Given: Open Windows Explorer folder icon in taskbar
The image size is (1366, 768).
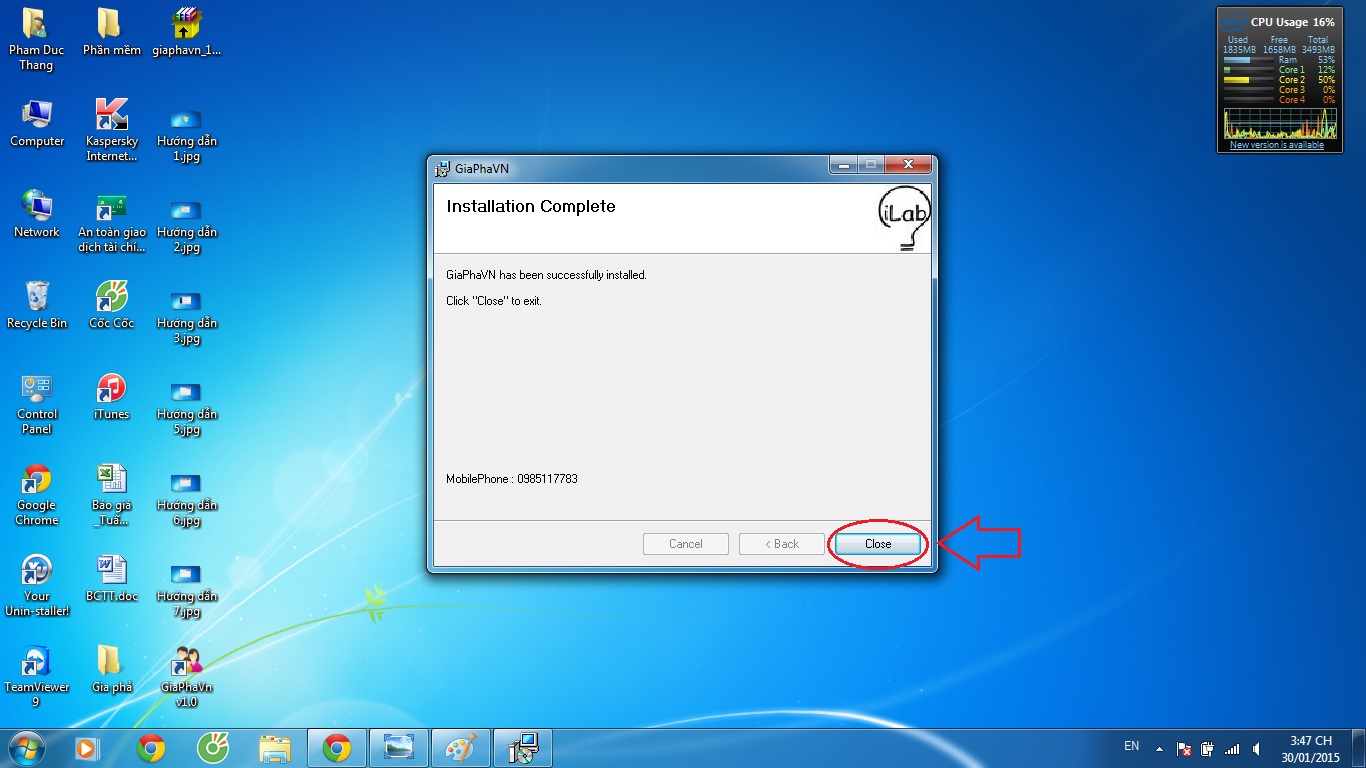Looking at the screenshot, I should [x=275, y=748].
